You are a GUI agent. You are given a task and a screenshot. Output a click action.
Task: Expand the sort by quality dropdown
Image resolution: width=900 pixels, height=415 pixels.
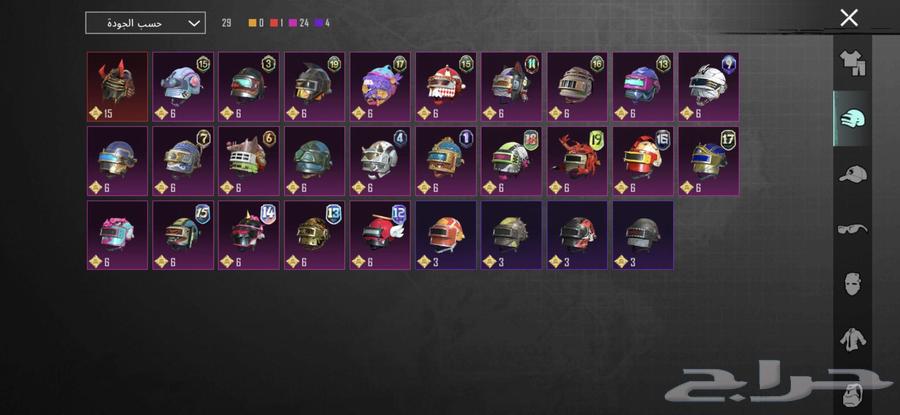coord(145,23)
